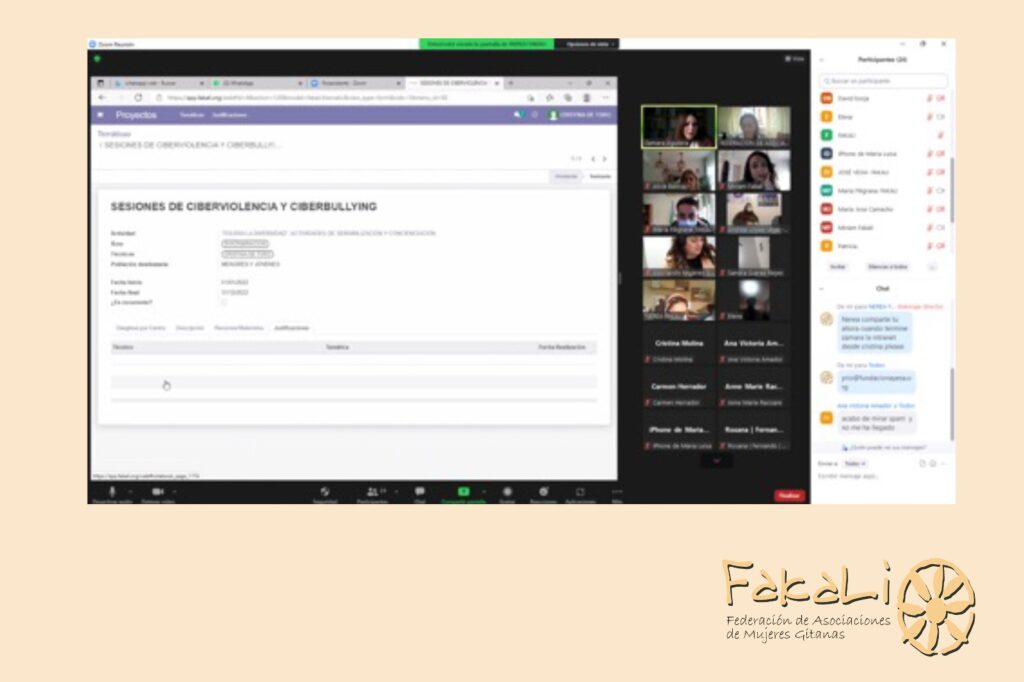Click the Fecha Realización column header
The height and width of the screenshot is (682, 1024).
(x=562, y=347)
